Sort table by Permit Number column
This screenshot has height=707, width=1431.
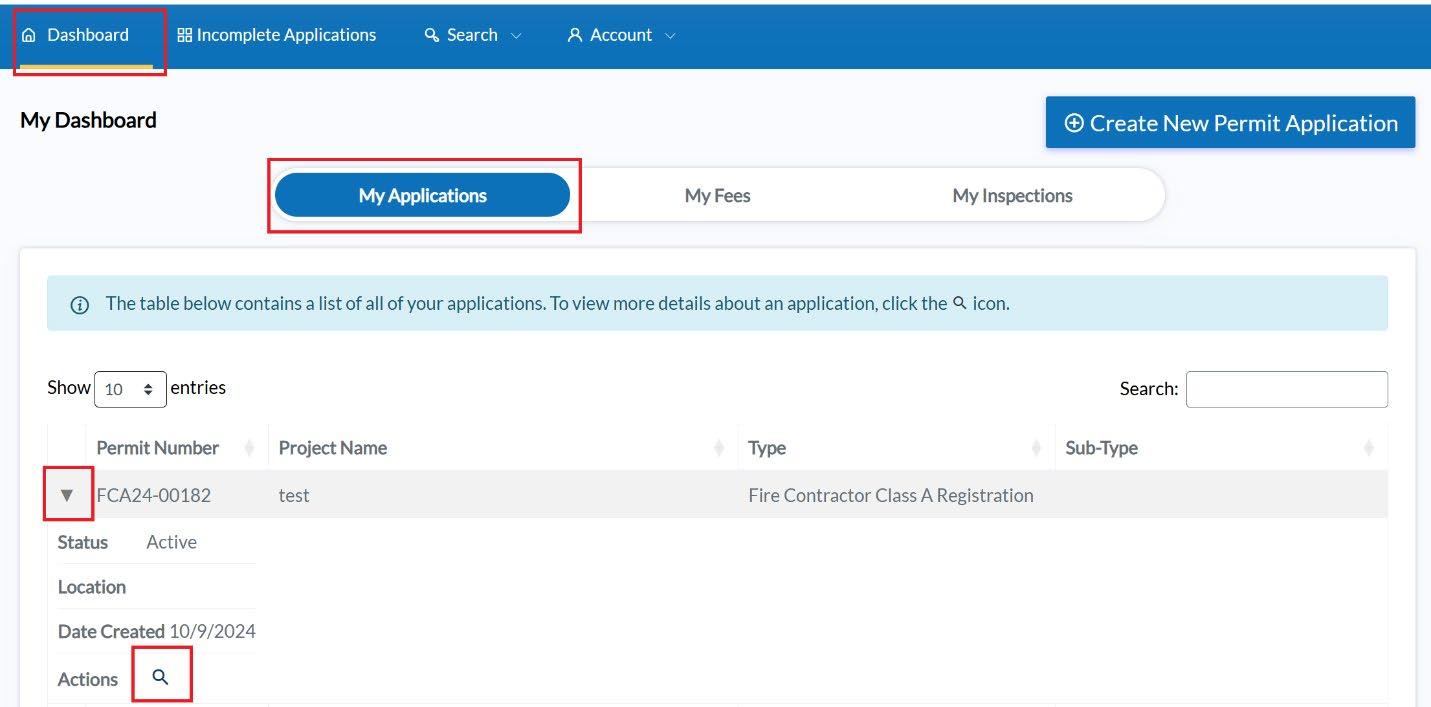pyautogui.click(x=158, y=448)
